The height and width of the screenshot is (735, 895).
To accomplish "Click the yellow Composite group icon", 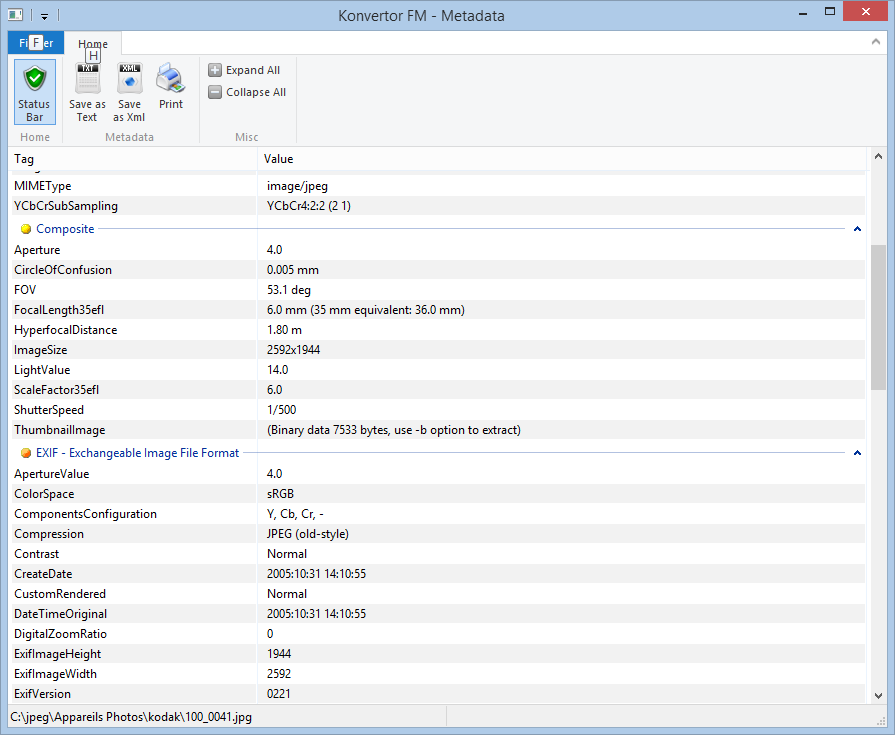I will (x=26, y=229).
